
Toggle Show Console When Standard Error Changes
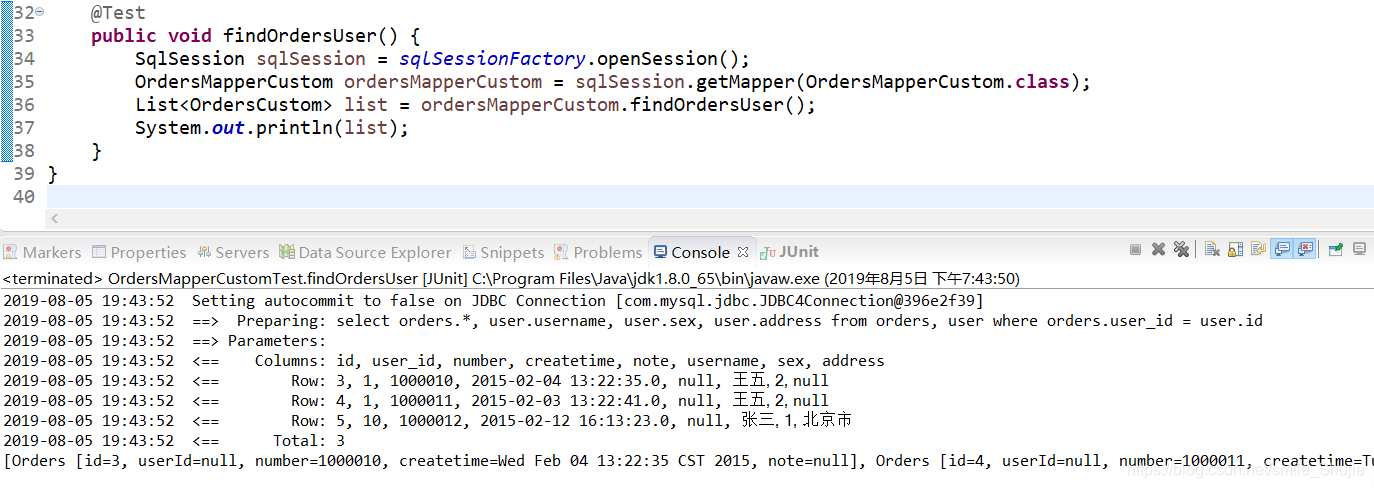pyautogui.click(x=1304, y=249)
